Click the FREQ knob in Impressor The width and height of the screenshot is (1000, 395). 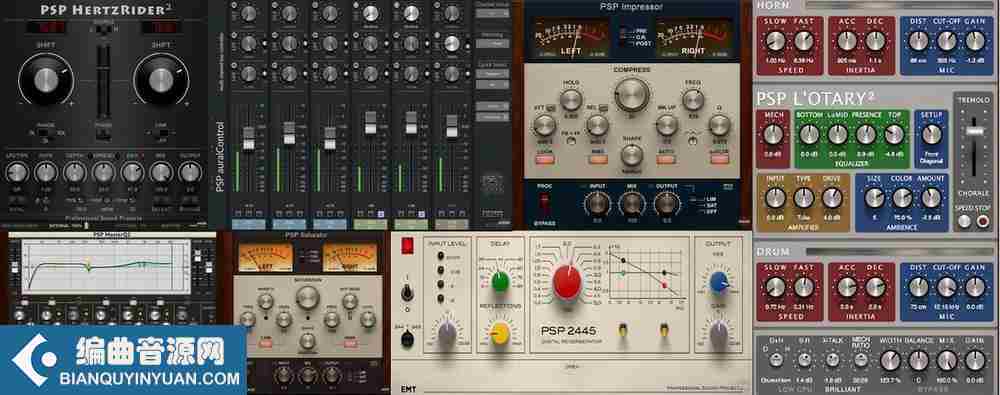click(693, 99)
